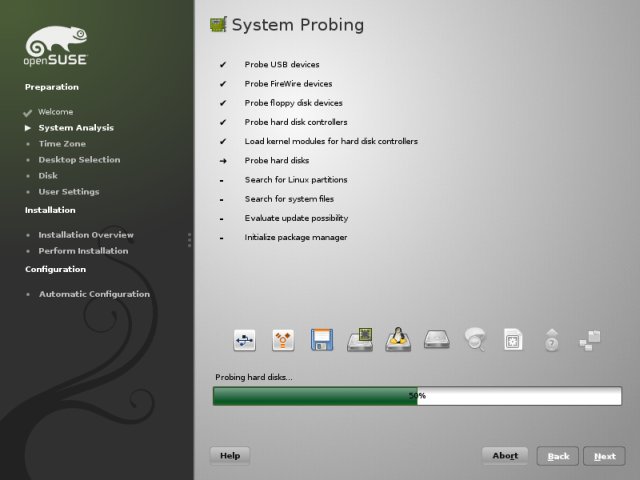Click the triangle marker beside System Analysis

[28, 128]
